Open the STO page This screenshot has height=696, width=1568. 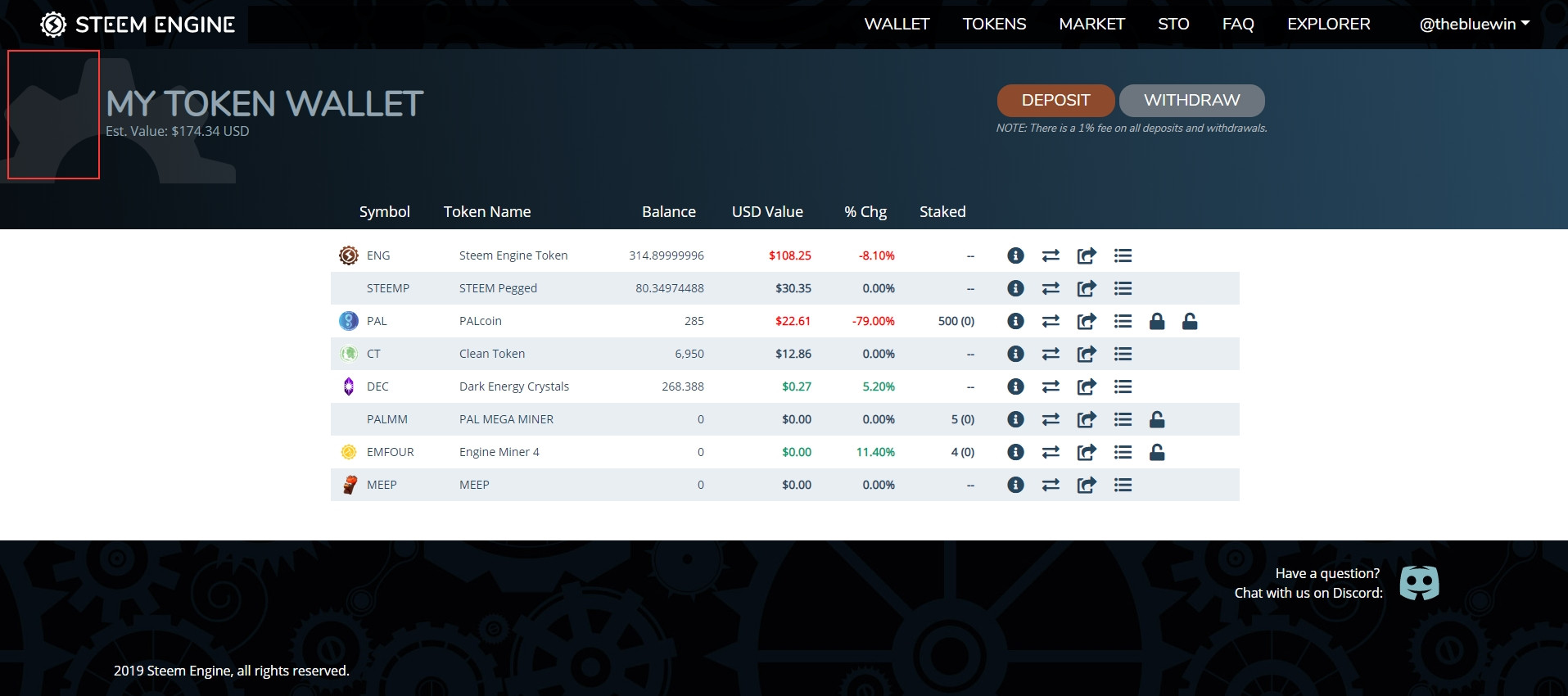click(1173, 25)
